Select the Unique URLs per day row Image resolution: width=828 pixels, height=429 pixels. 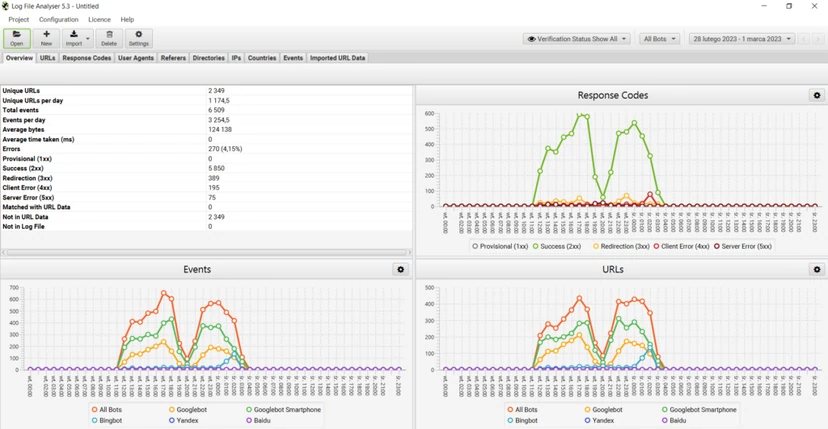coord(206,100)
